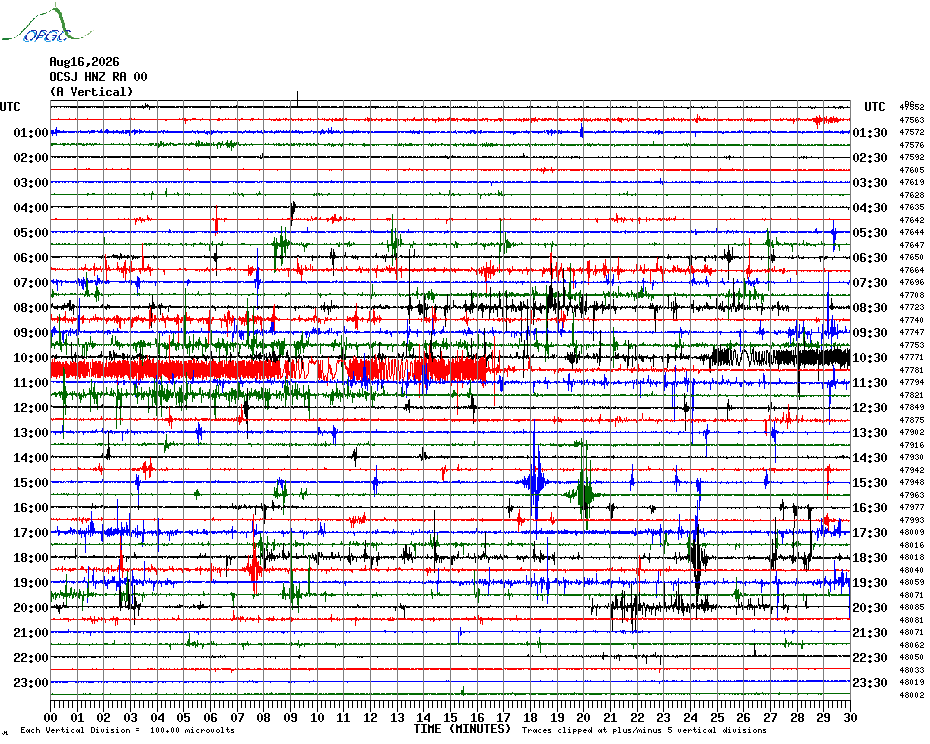Click the TIME (MINUTES) axis title
The height and width of the screenshot is (744, 930).
[x=463, y=729]
